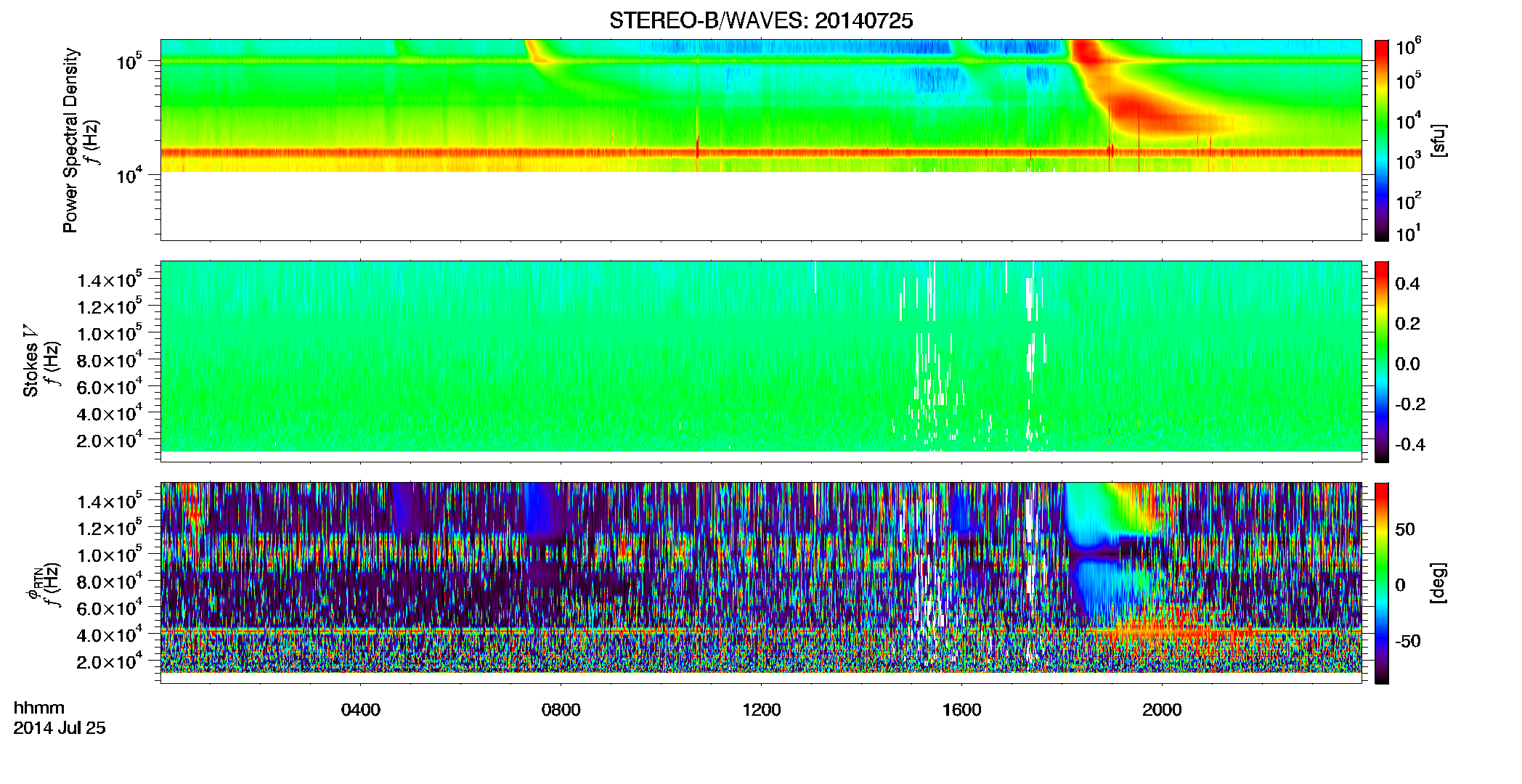
Task: Select the 1.4×10^5 tick in the Stokes V panel
Action: pyautogui.click(x=110, y=279)
